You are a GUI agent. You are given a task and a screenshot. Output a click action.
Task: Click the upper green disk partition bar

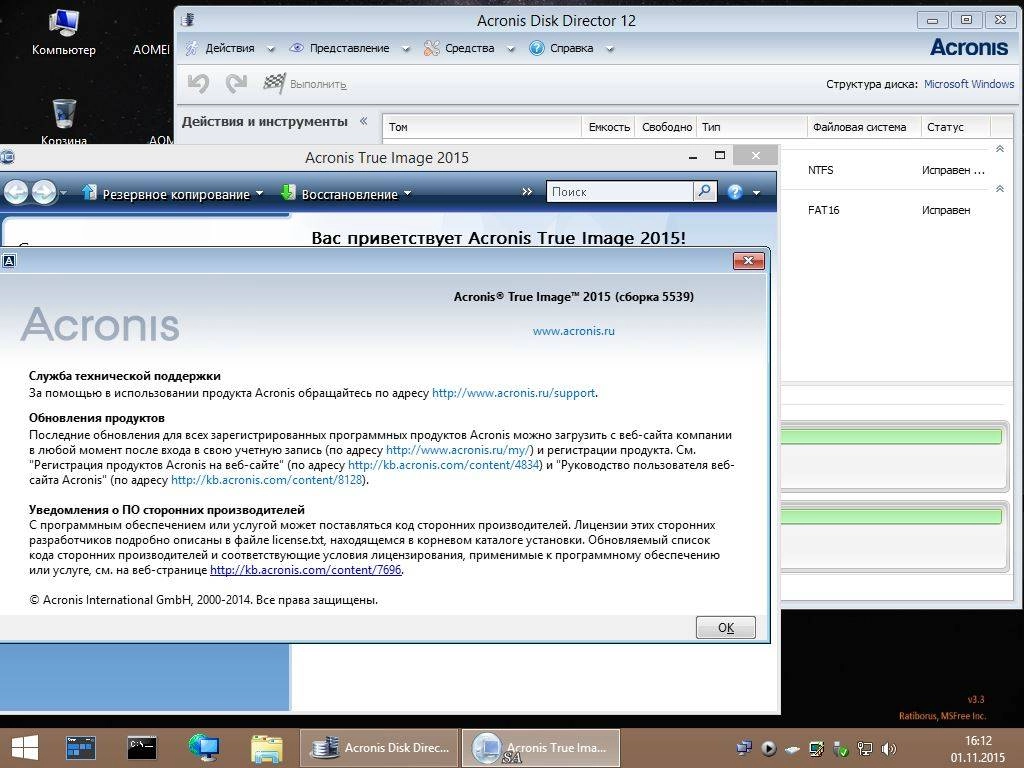coord(891,437)
